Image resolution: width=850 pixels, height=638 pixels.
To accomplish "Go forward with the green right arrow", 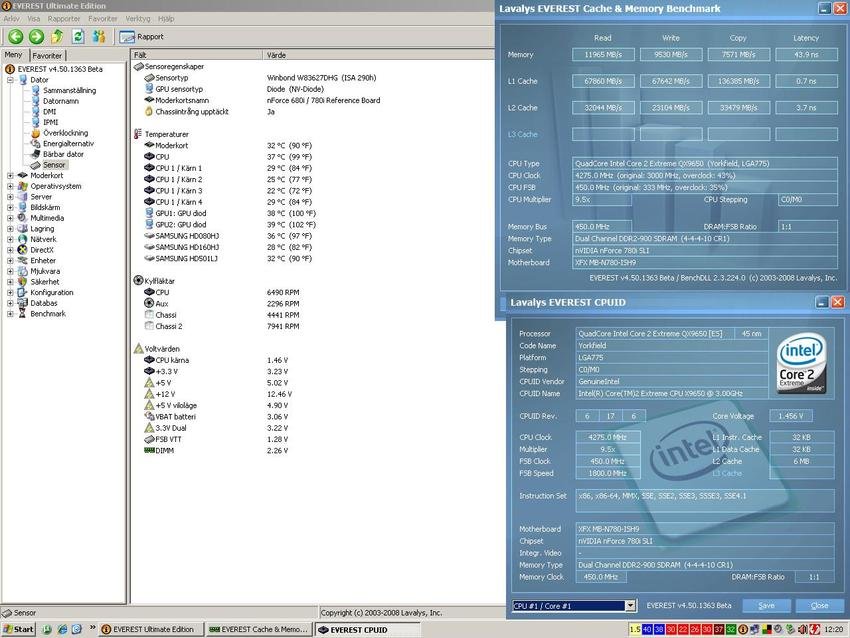I will click(36, 36).
